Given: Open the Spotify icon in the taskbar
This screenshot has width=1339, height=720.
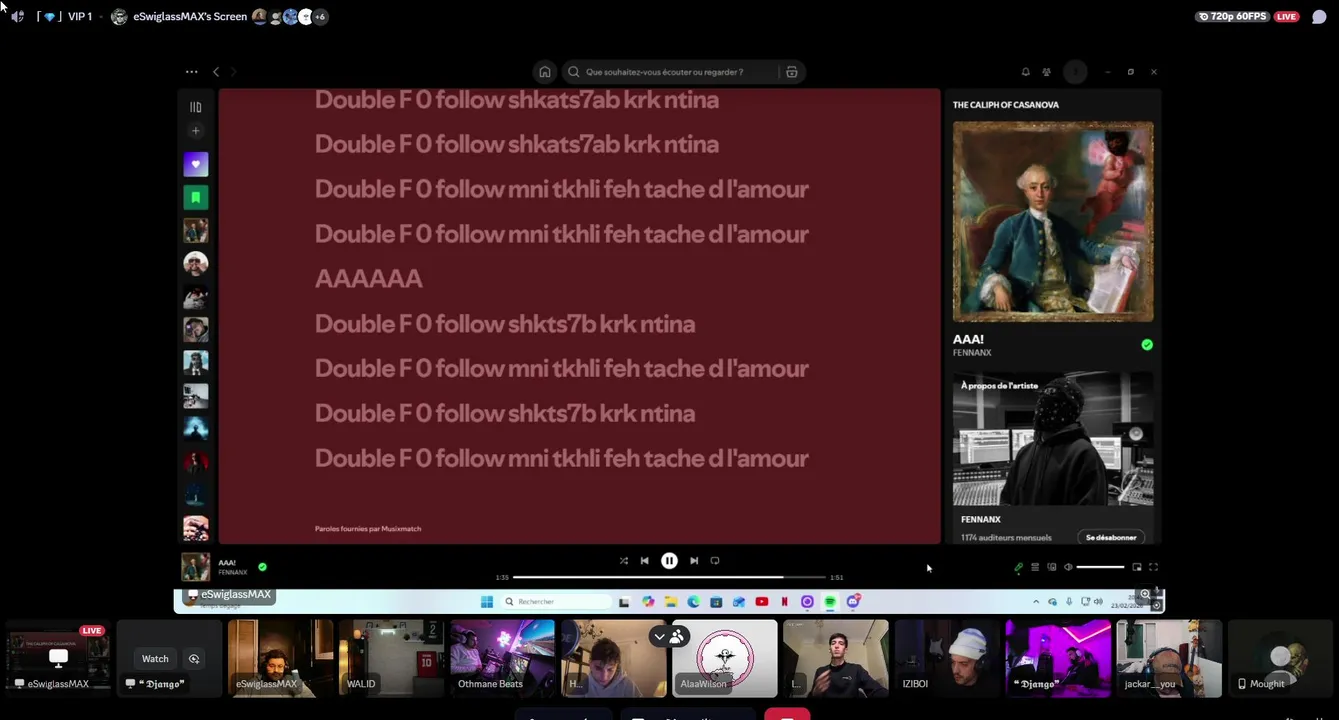Looking at the screenshot, I should [x=830, y=602].
